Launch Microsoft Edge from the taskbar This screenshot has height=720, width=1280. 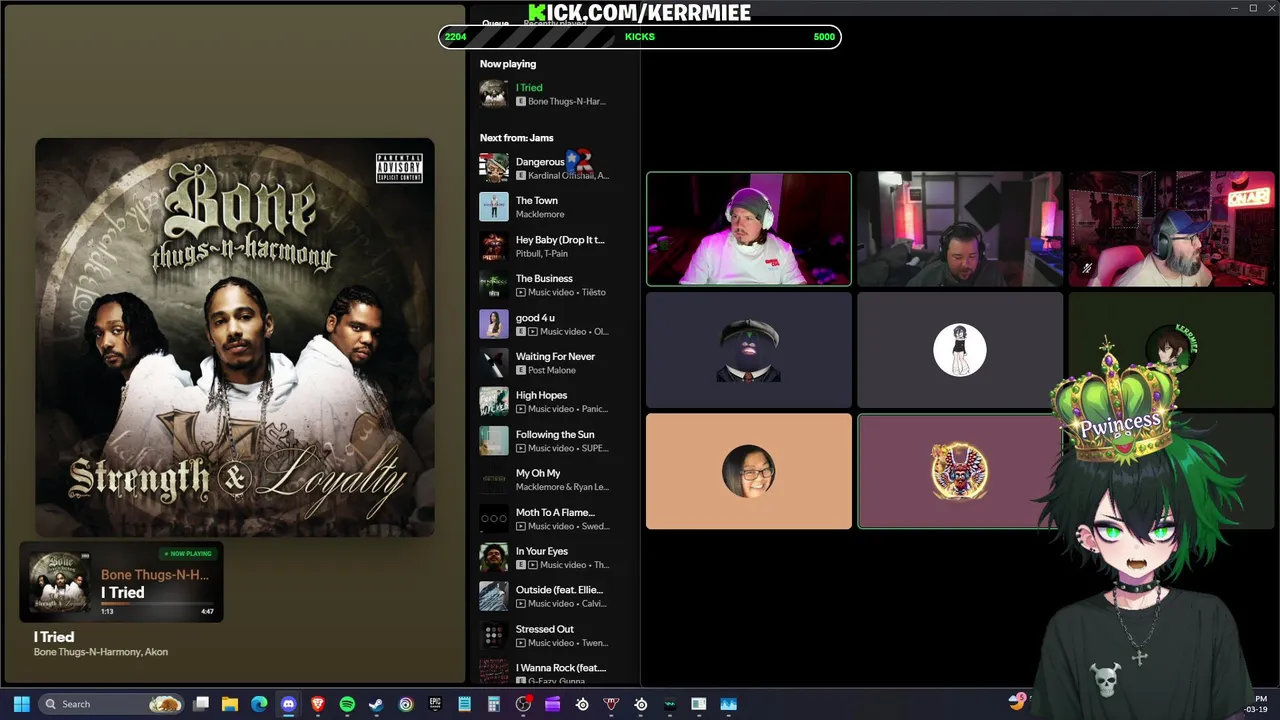tap(259, 704)
